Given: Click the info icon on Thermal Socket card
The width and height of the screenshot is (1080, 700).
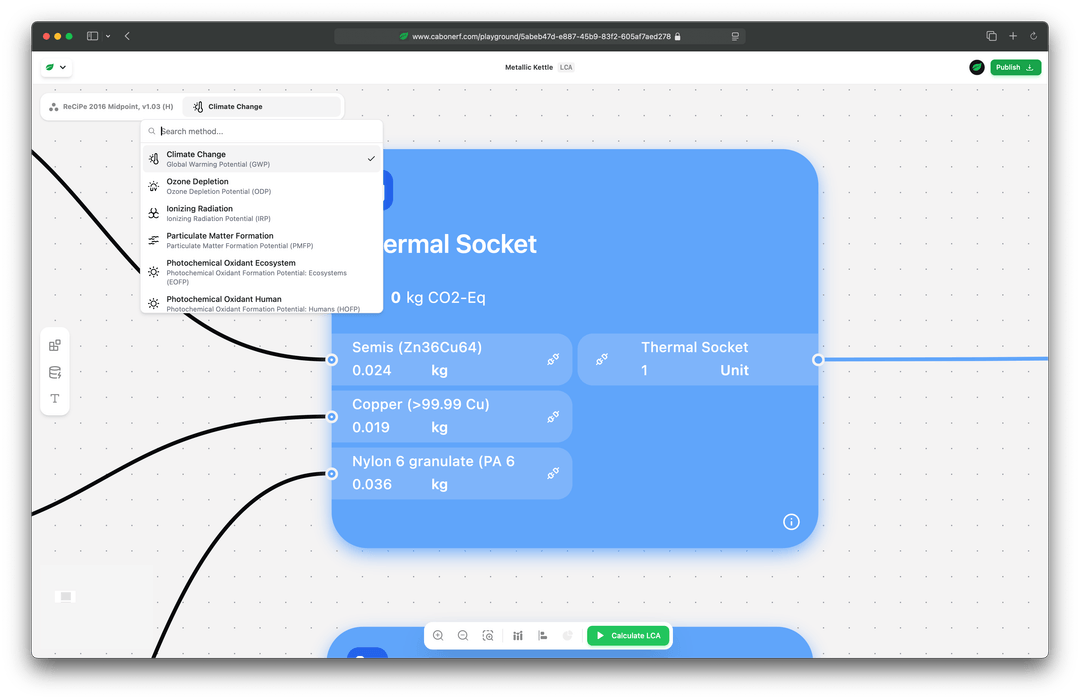Looking at the screenshot, I should pos(791,522).
